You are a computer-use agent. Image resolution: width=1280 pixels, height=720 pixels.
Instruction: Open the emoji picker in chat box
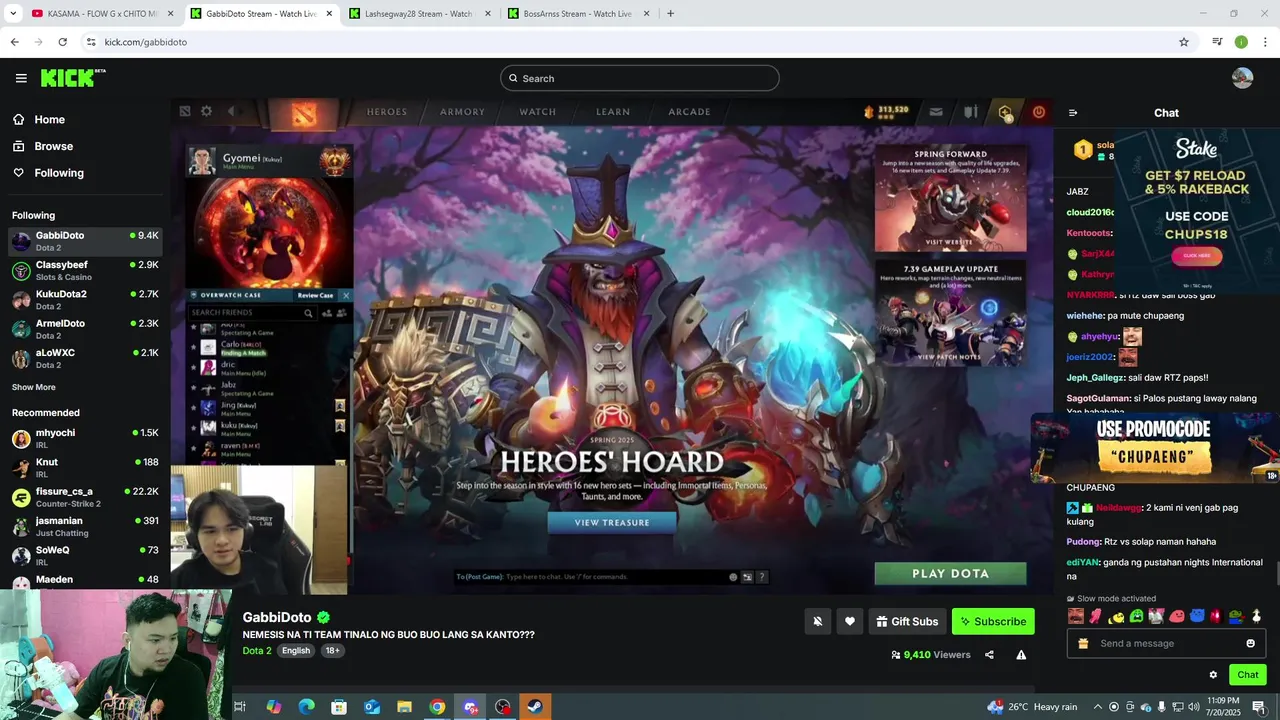point(1250,643)
